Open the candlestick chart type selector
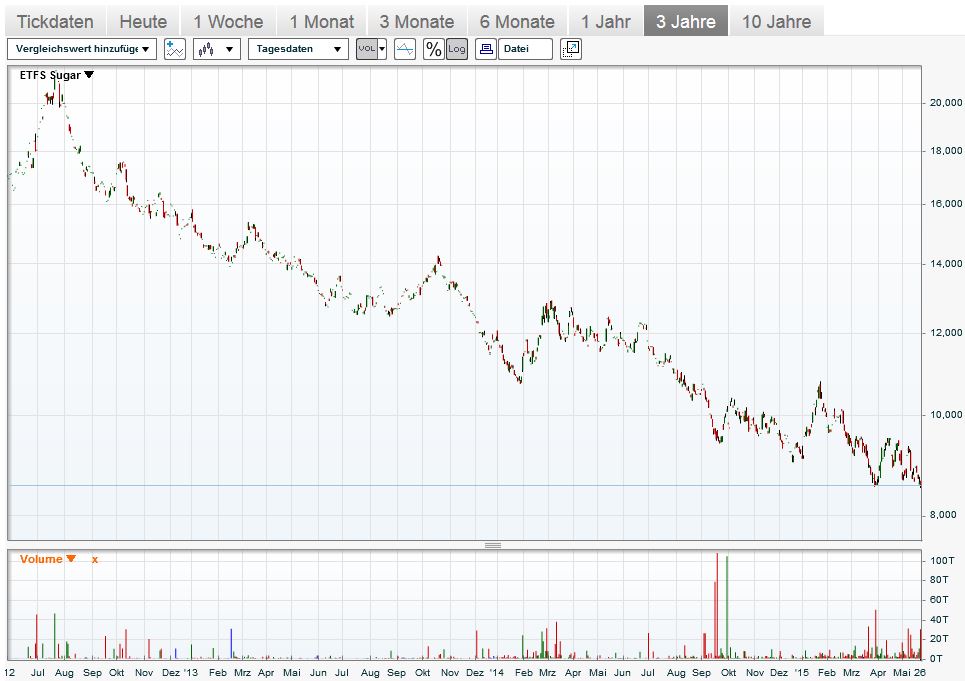Viewport: 965px width, 681px height. (x=217, y=49)
